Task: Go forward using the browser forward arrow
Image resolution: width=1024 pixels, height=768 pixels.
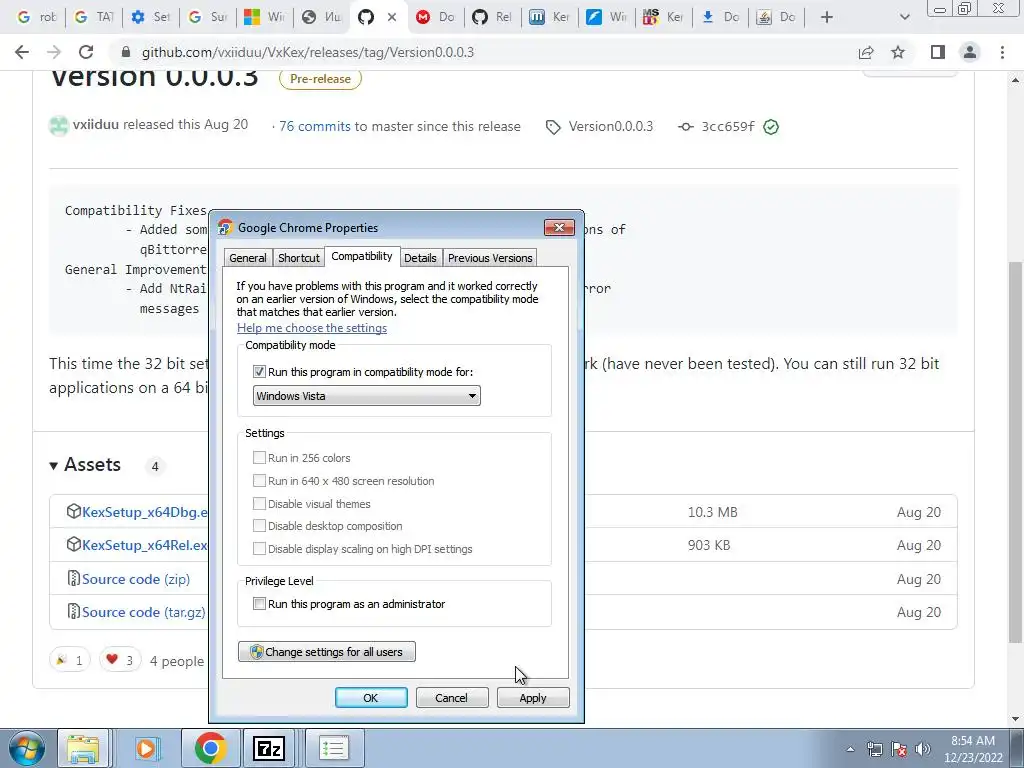Action: tap(54, 52)
